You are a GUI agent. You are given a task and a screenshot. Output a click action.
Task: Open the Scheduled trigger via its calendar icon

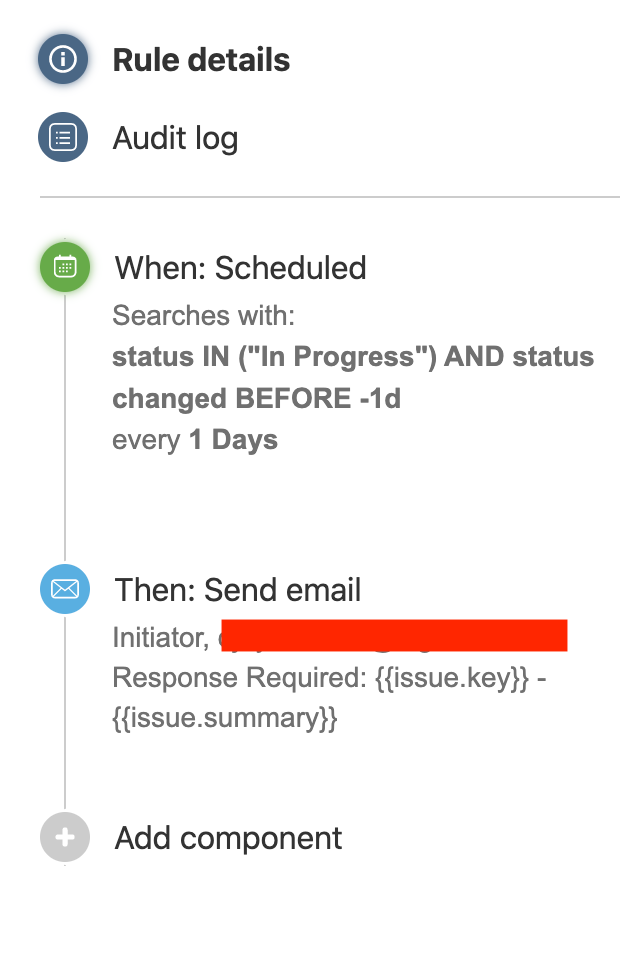point(63,267)
